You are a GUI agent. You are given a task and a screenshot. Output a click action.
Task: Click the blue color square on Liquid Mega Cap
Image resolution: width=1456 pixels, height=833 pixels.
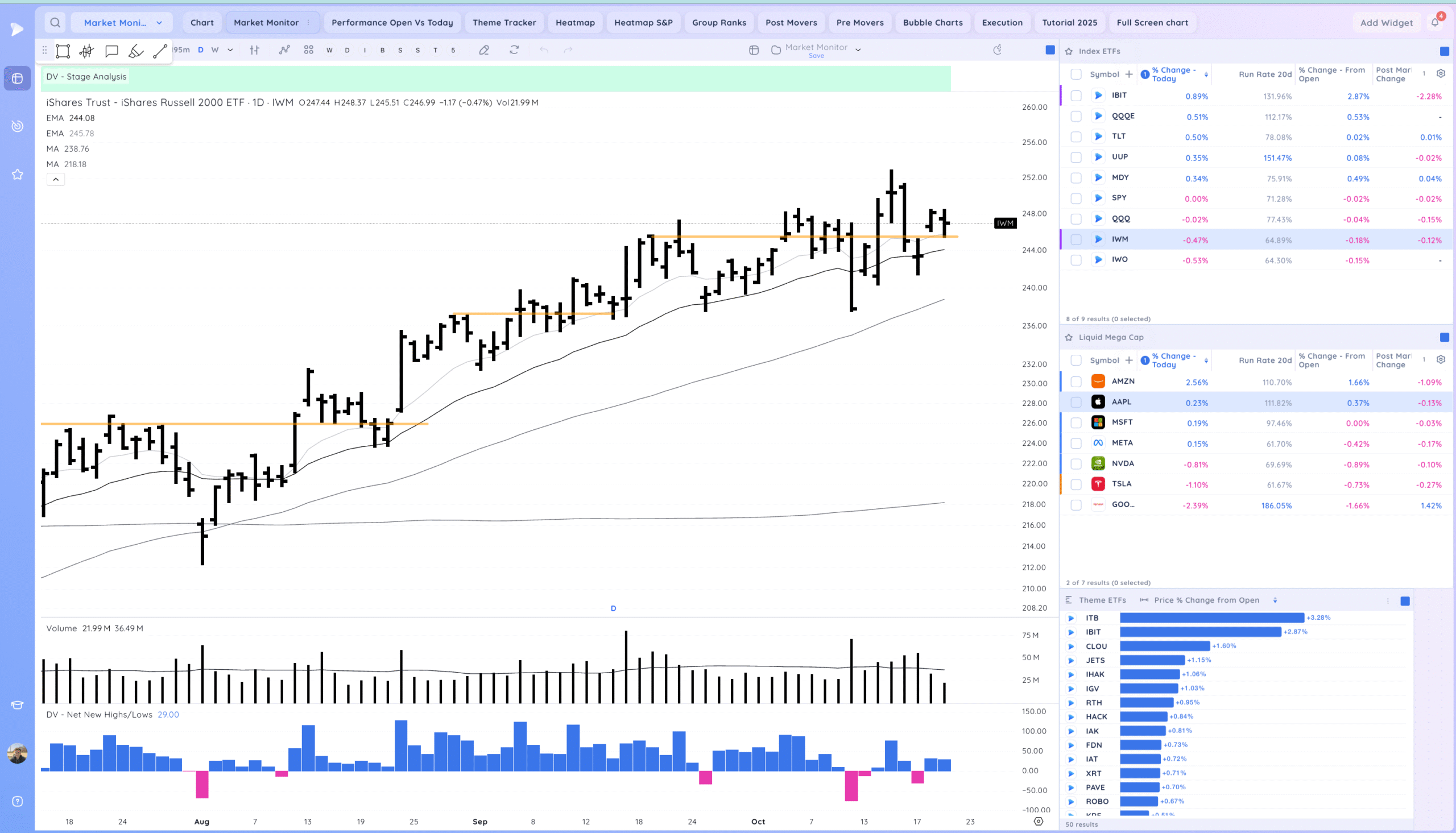point(1444,338)
